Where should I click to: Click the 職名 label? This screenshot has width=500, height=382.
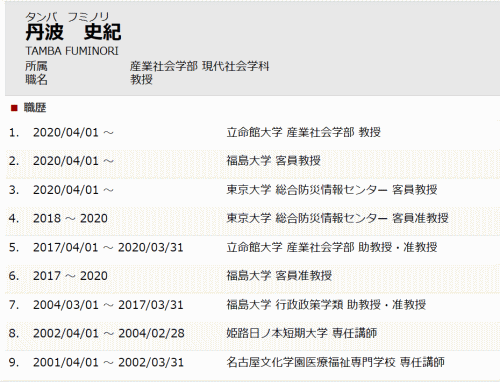(x=36, y=79)
